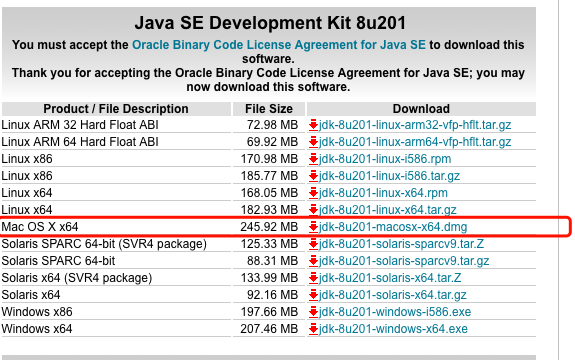Click red download arrow for linux-x64.tar.gz
The height and width of the screenshot is (360, 575).
(x=313, y=210)
